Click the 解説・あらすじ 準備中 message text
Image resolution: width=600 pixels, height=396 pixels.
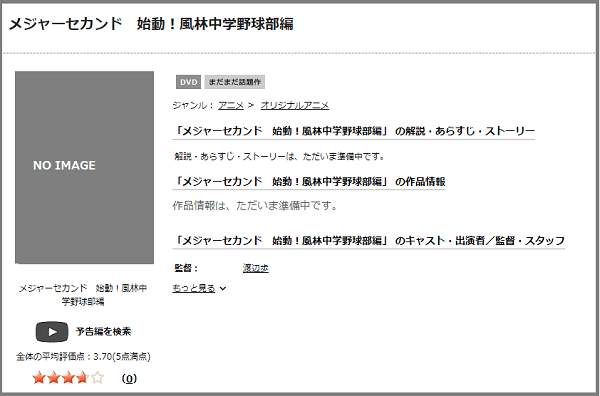[279, 156]
